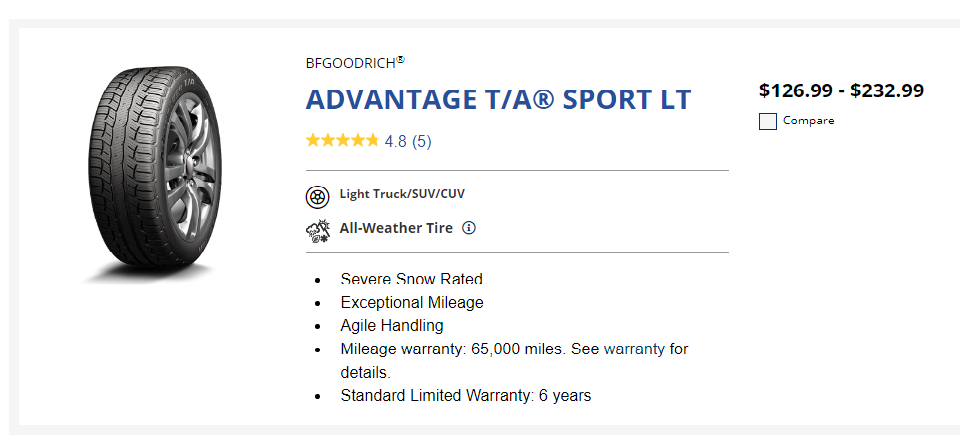Click the Exceptional Mileage bullet
This screenshot has height=447, width=960.
411,302
